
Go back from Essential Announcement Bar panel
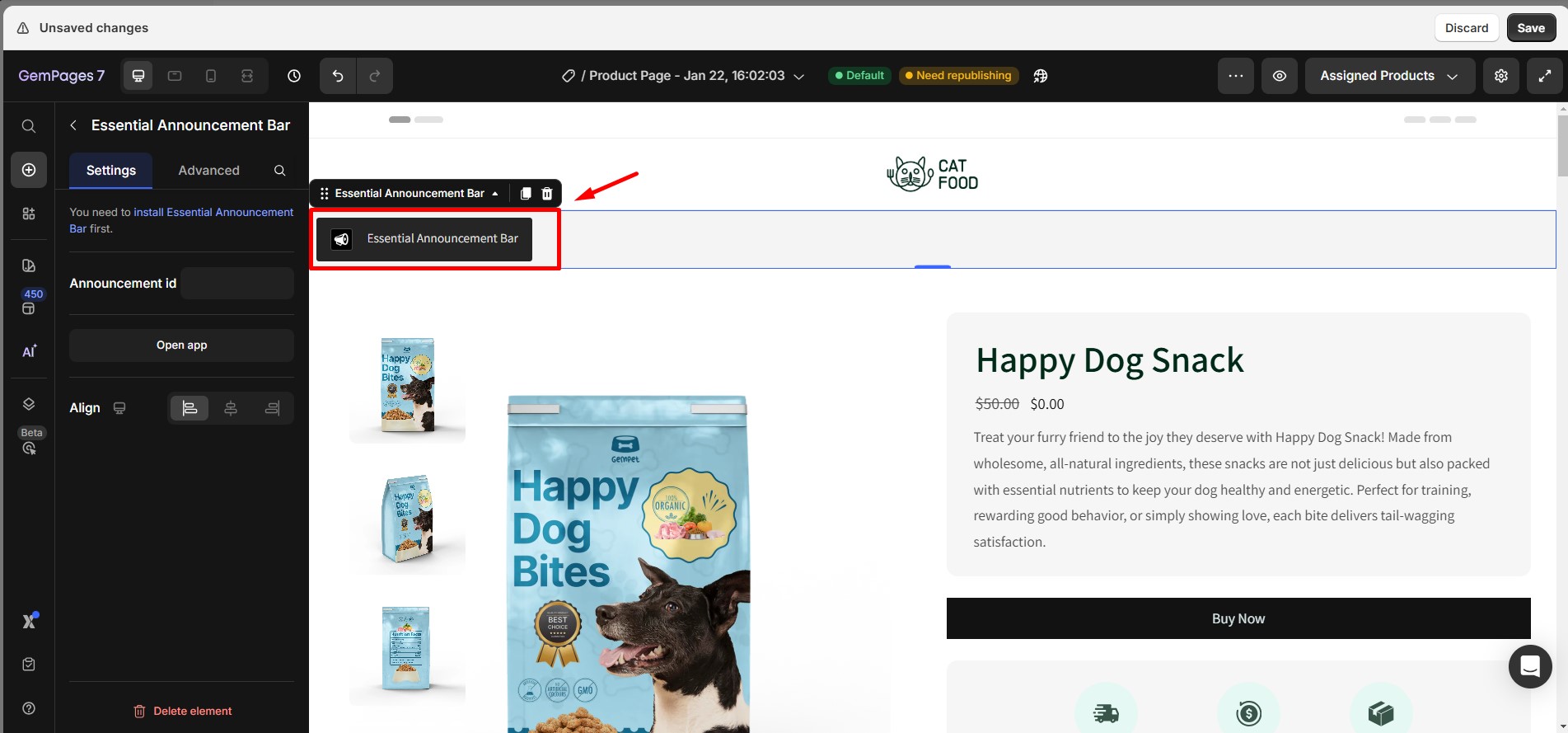[73, 125]
